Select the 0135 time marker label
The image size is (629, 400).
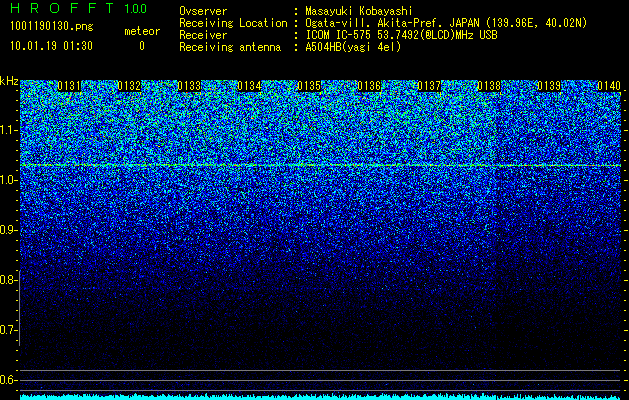309,86
